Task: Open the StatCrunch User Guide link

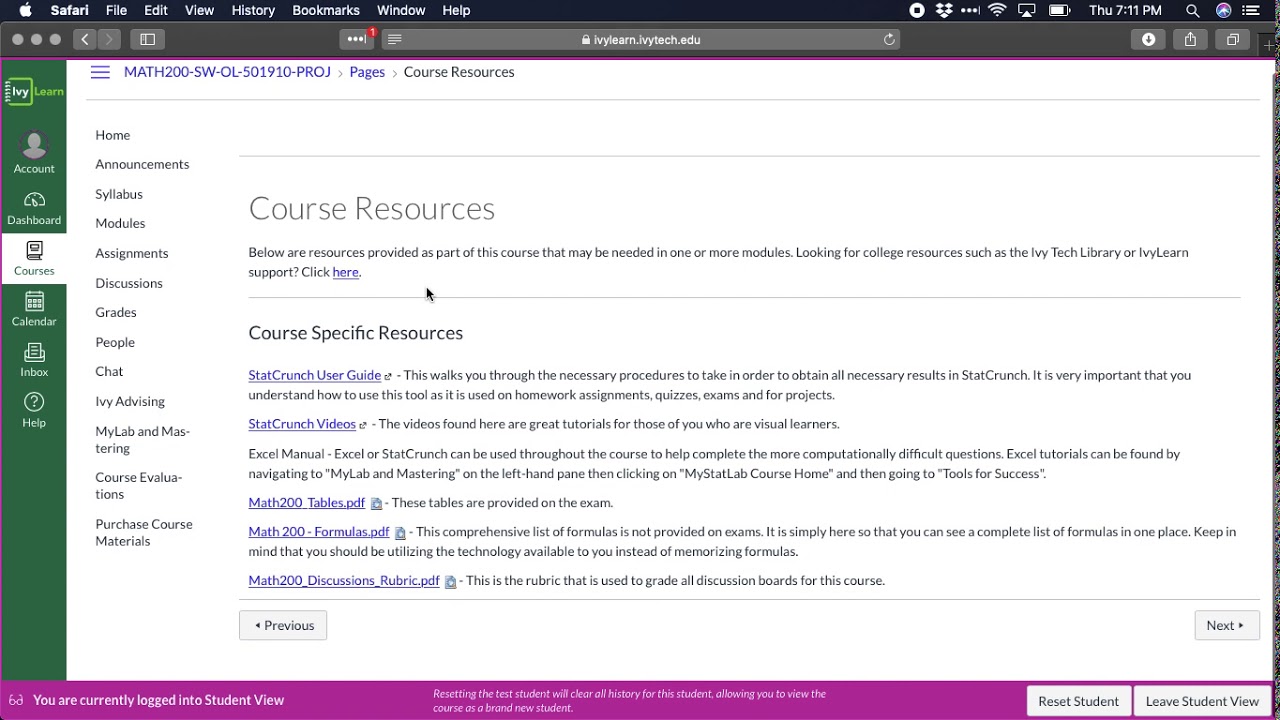Action: pyautogui.click(x=314, y=375)
